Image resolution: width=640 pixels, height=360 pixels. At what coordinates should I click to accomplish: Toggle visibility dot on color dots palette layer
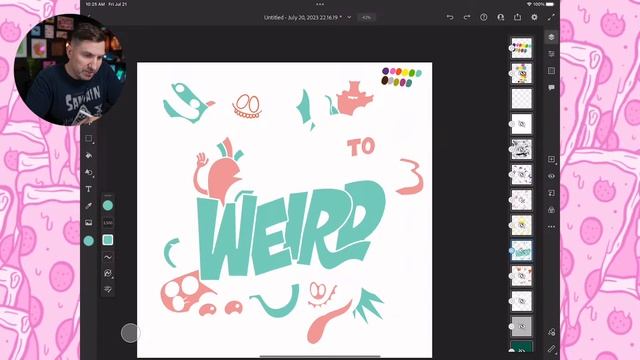click(512, 48)
